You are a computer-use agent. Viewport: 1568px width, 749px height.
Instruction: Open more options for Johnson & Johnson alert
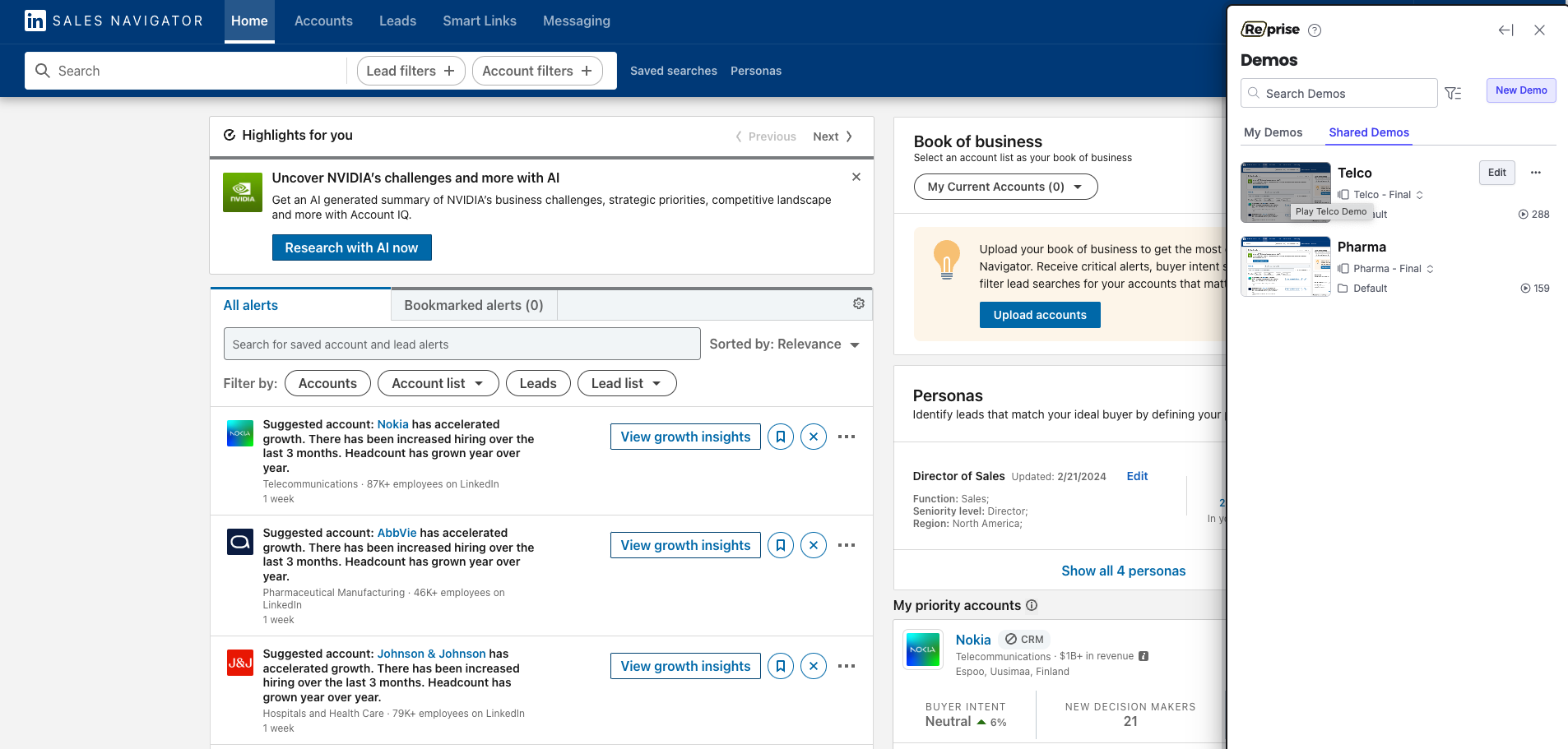point(846,666)
